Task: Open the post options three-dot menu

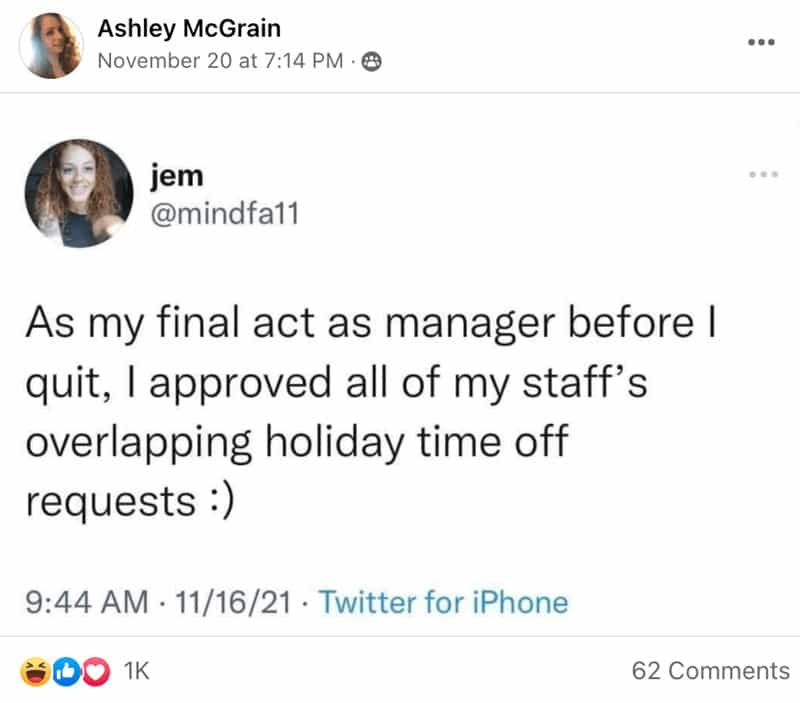Action: (762, 43)
